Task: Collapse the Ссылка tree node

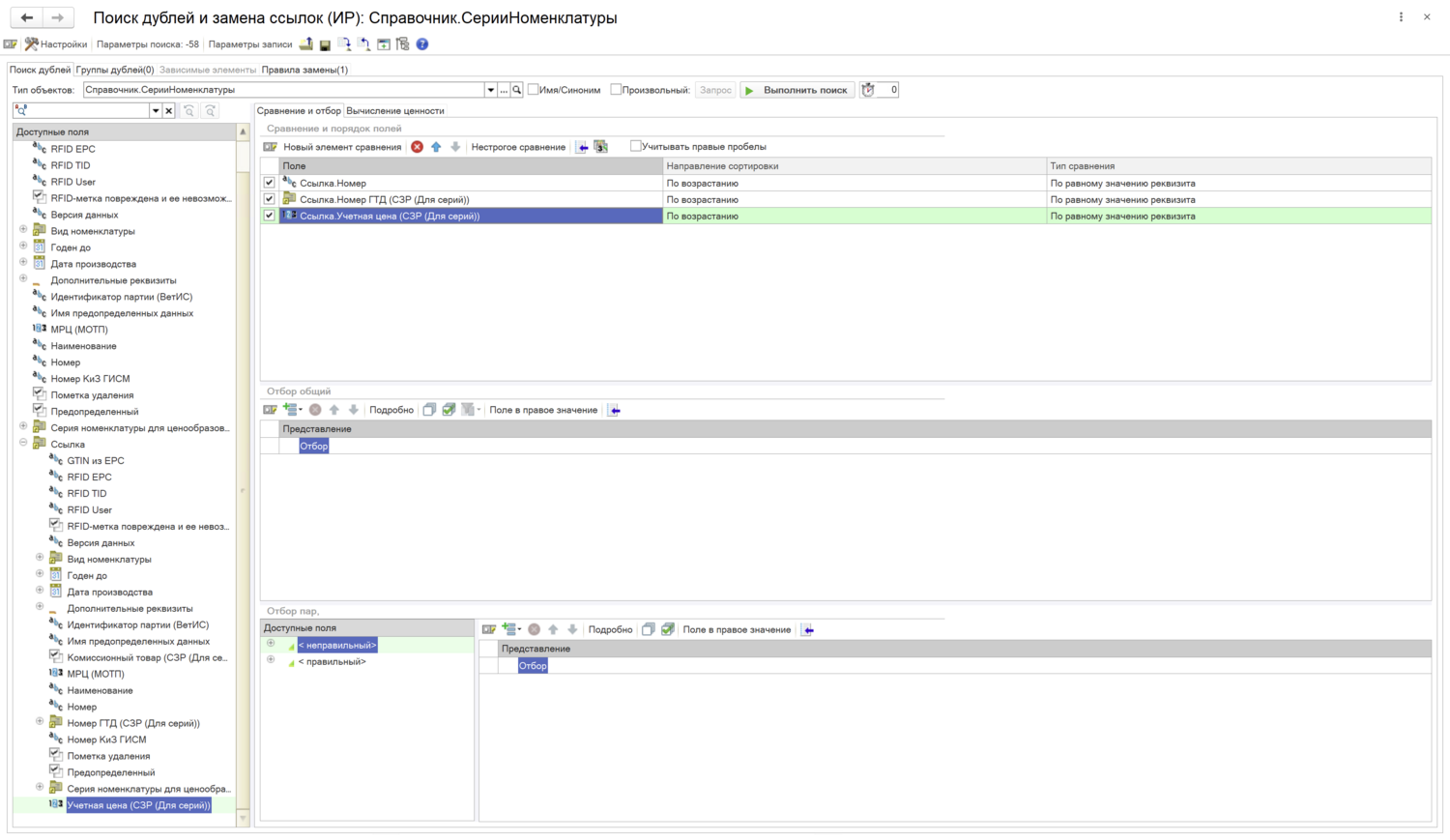Action: 23,444
